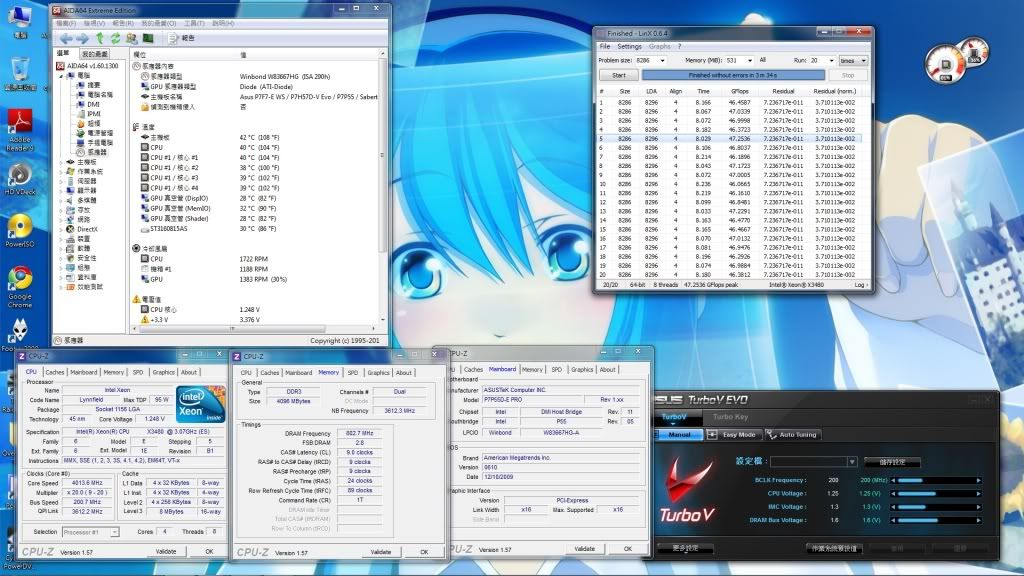The height and width of the screenshot is (576, 1024).
Task: Click the DRAM Bus Voltage slider track
Action: (936, 520)
